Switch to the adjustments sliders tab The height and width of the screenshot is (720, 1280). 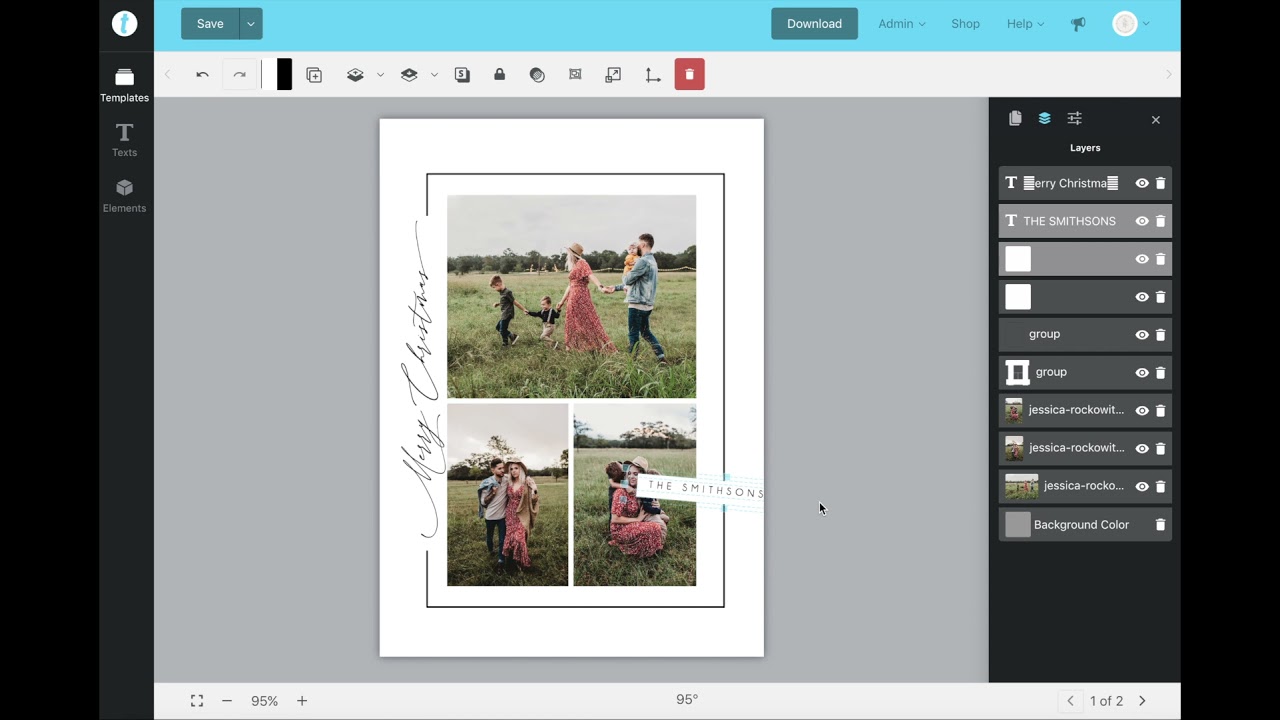(x=1074, y=118)
